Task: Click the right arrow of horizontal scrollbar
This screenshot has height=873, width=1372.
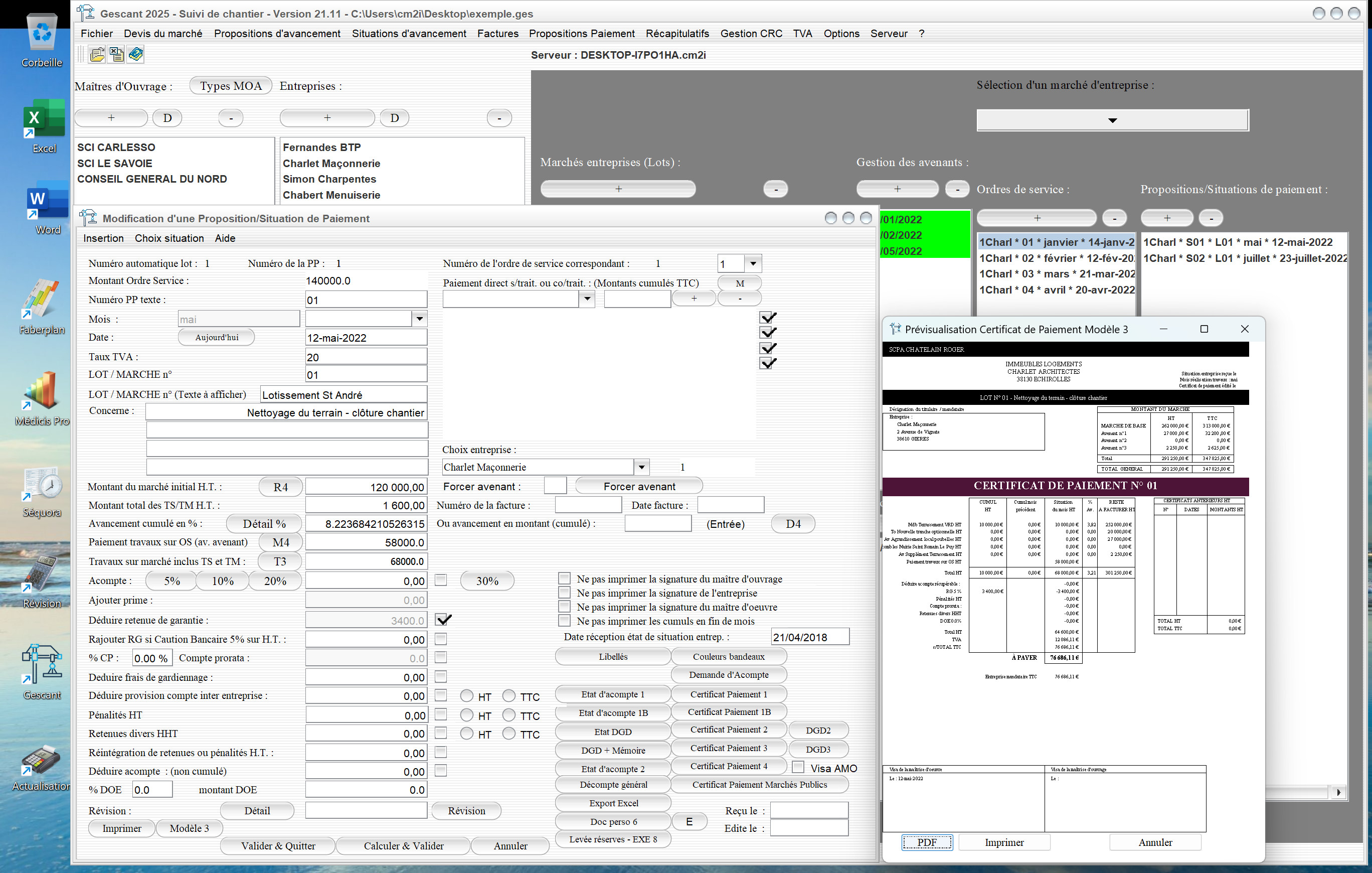Action: (x=1338, y=792)
